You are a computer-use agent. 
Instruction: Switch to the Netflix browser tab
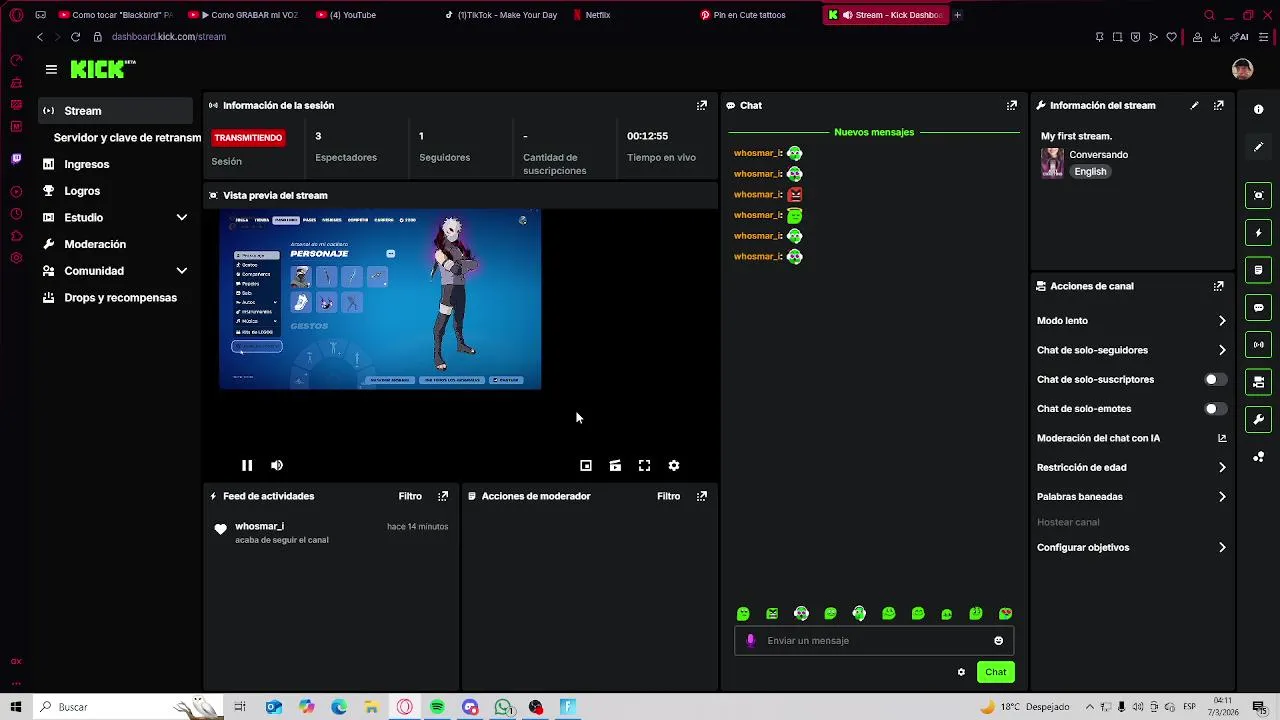597,15
